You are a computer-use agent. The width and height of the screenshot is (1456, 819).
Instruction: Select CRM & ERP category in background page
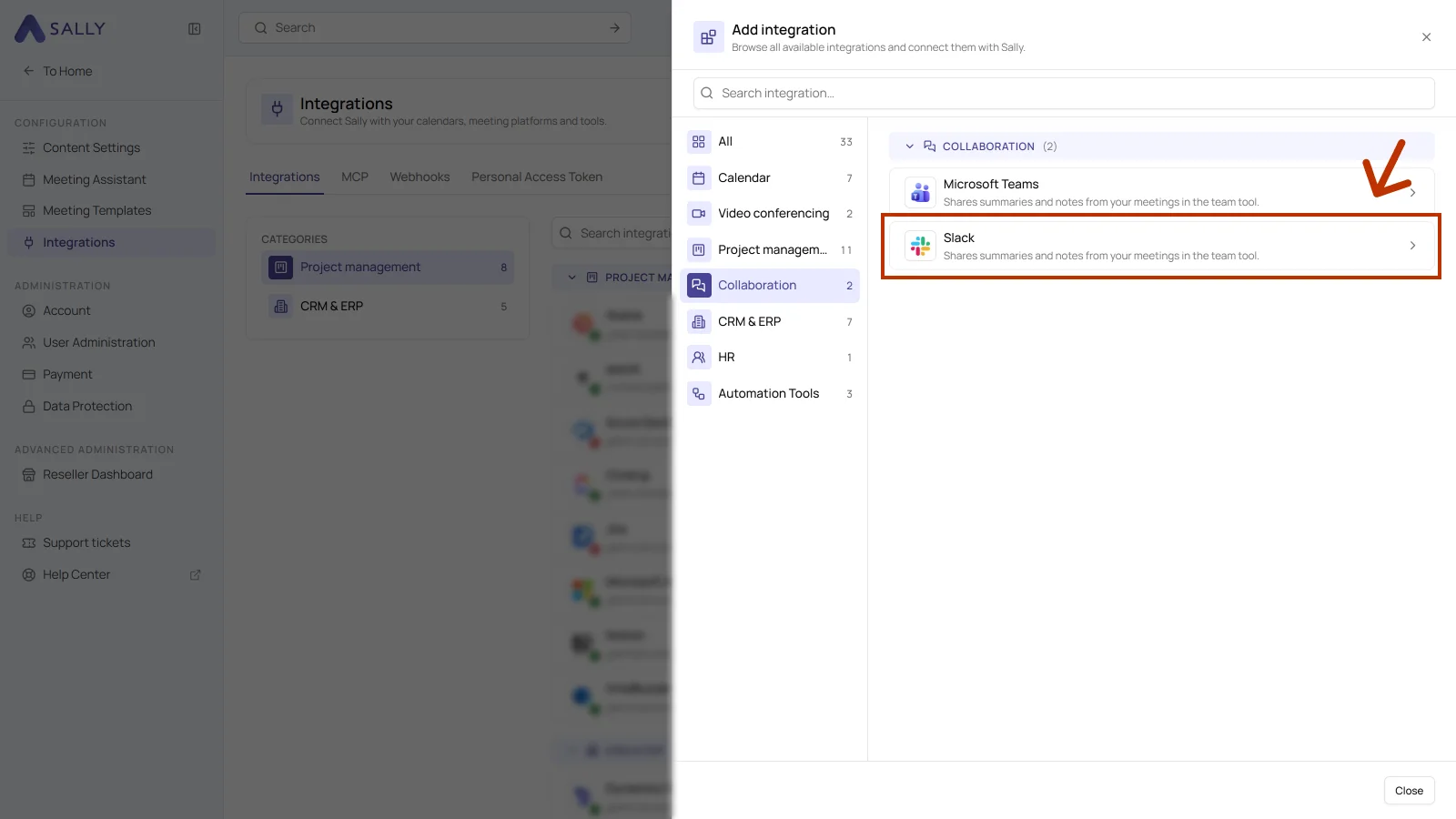click(388, 306)
